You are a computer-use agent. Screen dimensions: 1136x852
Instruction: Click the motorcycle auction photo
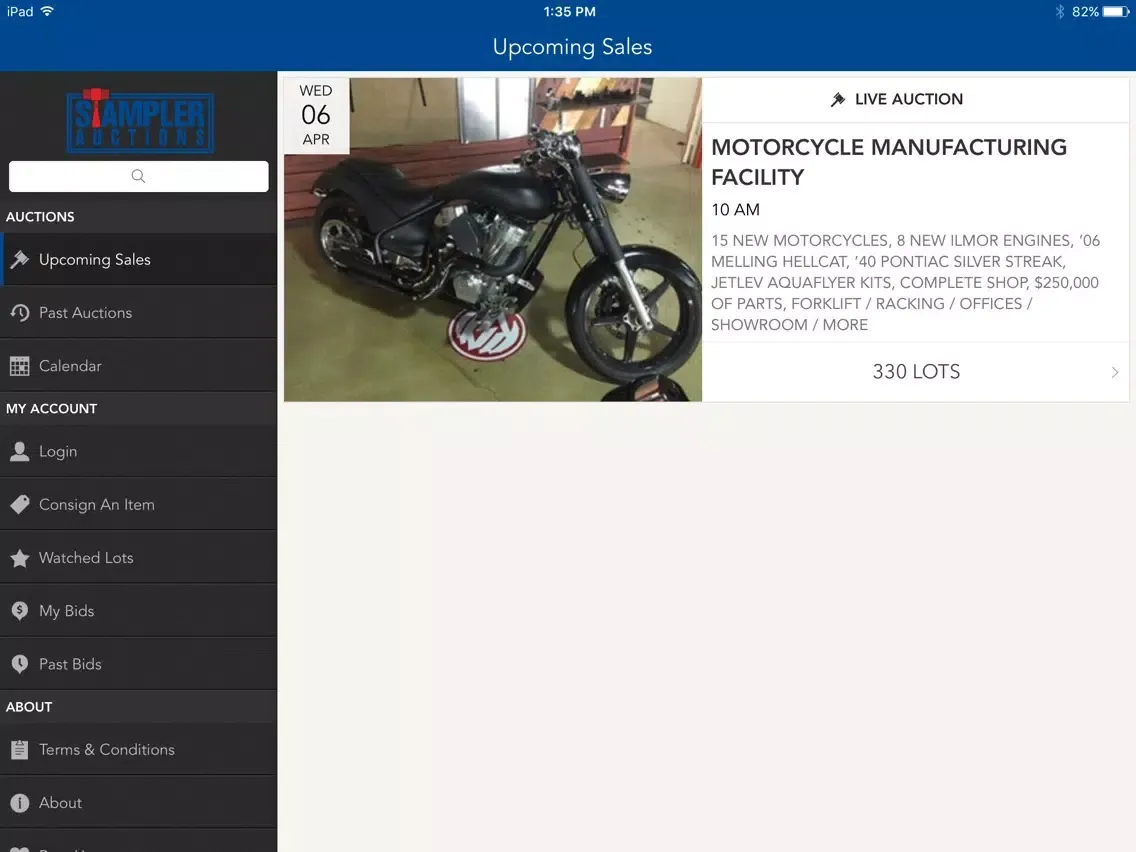pos(493,240)
